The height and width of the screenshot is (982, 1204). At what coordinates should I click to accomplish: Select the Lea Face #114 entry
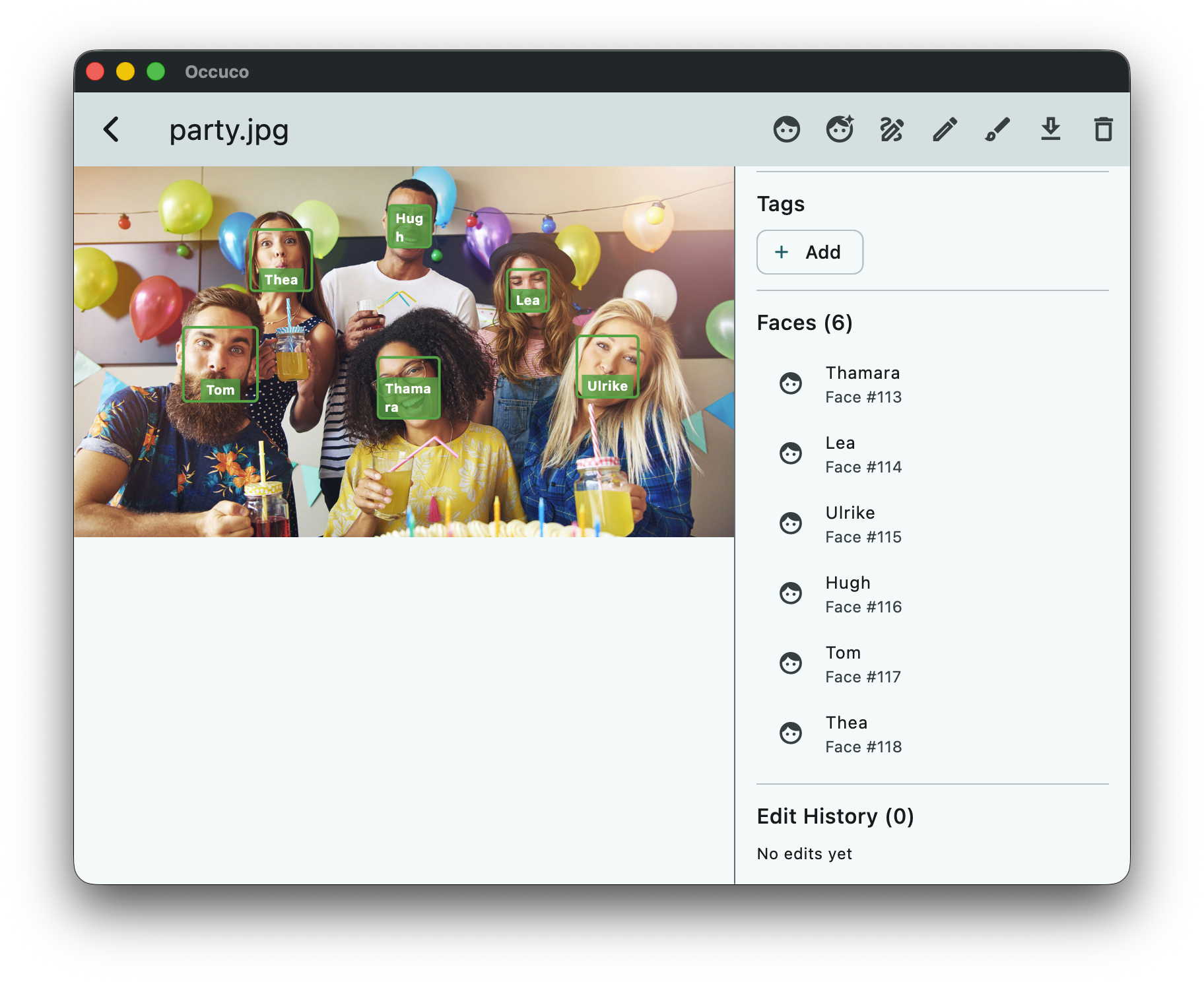pos(863,453)
